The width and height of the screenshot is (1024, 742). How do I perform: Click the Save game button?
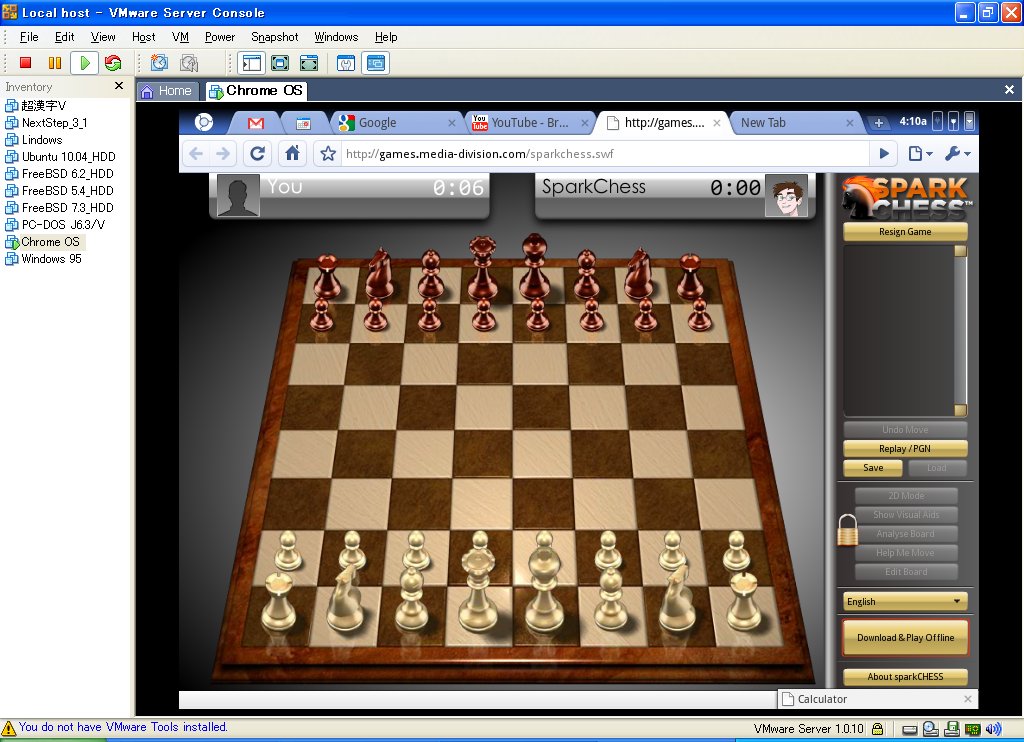pyautogui.click(x=873, y=468)
